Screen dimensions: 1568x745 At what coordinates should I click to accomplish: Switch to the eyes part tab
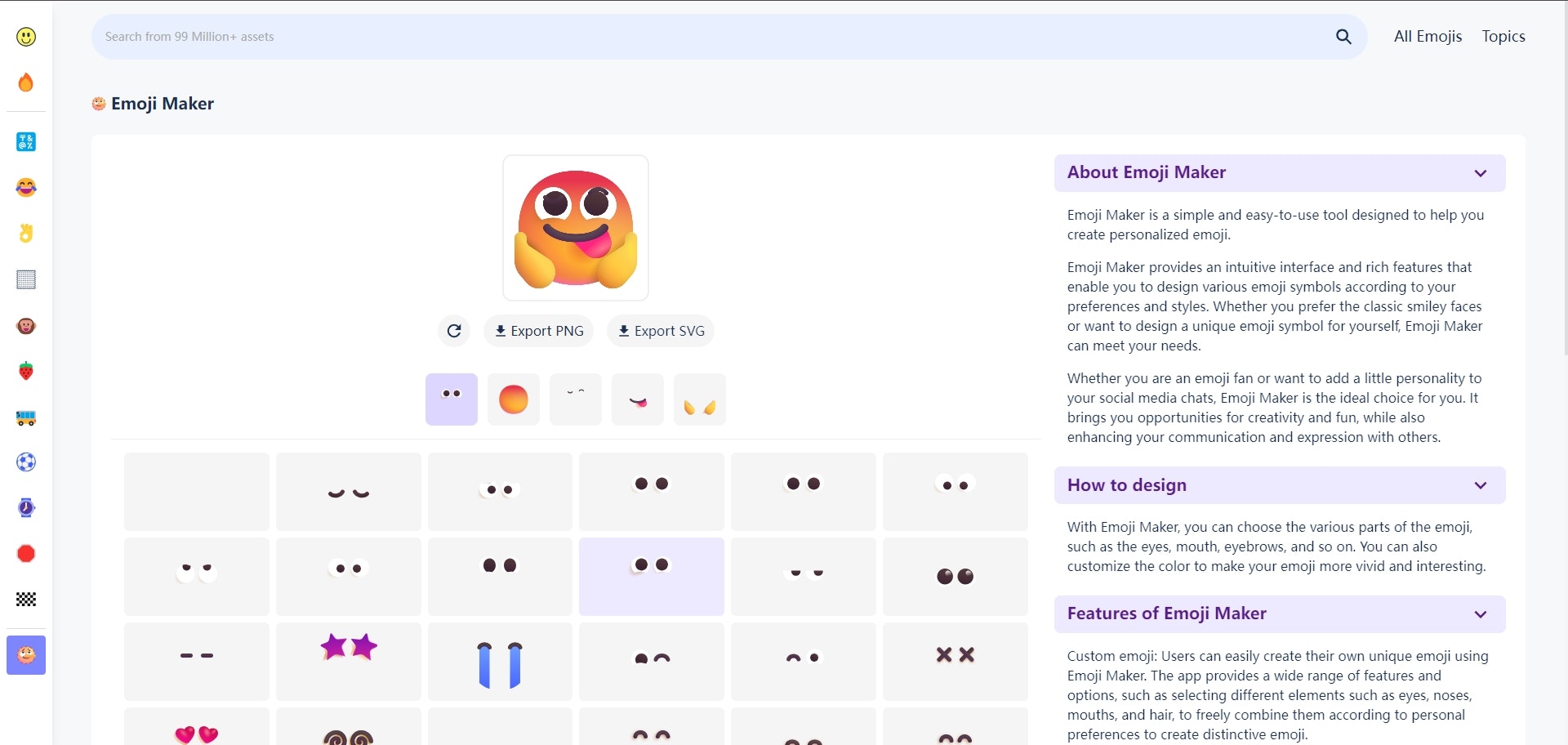tap(452, 399)
